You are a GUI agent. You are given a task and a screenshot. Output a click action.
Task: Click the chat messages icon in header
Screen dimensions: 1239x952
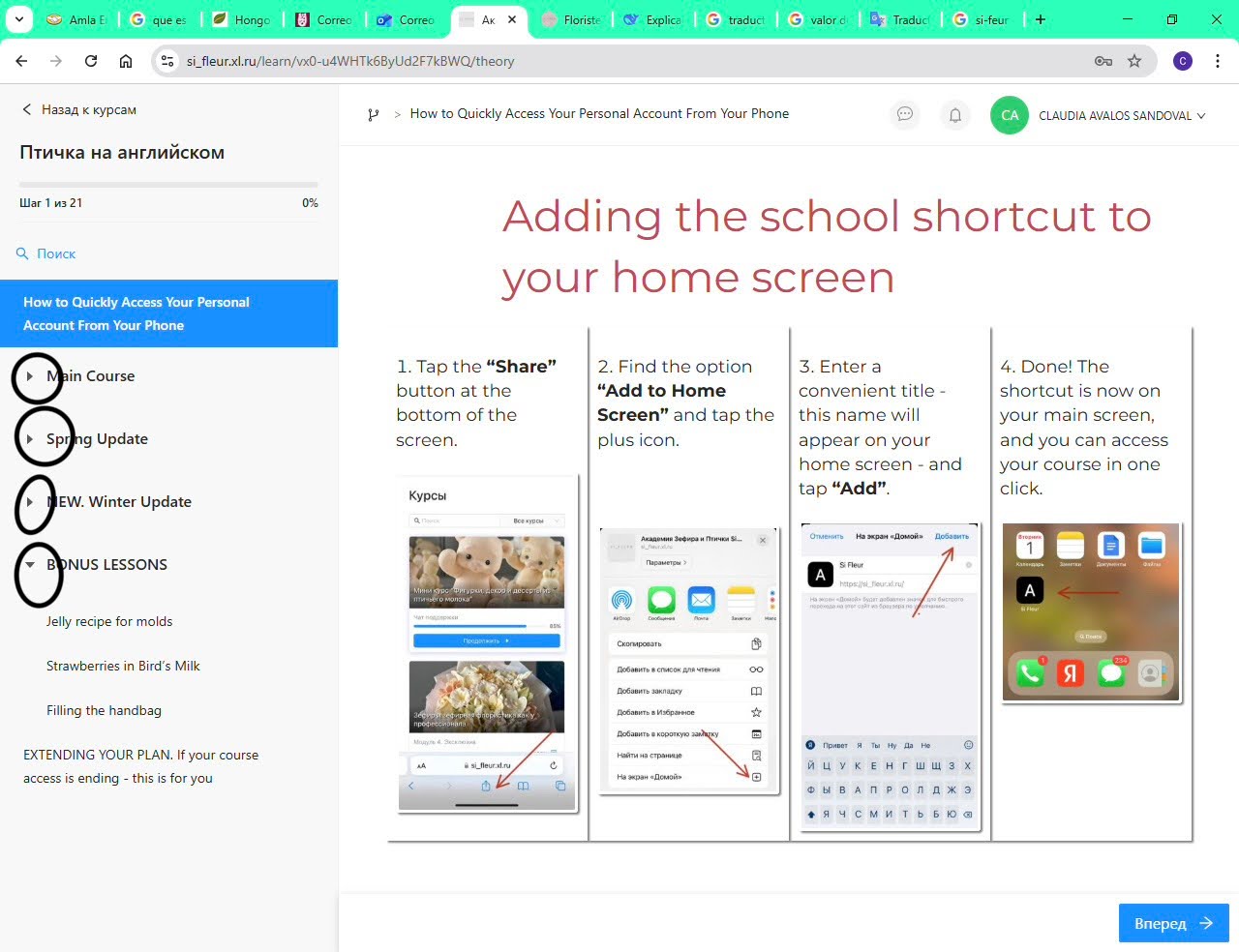[x=905, y=114]
